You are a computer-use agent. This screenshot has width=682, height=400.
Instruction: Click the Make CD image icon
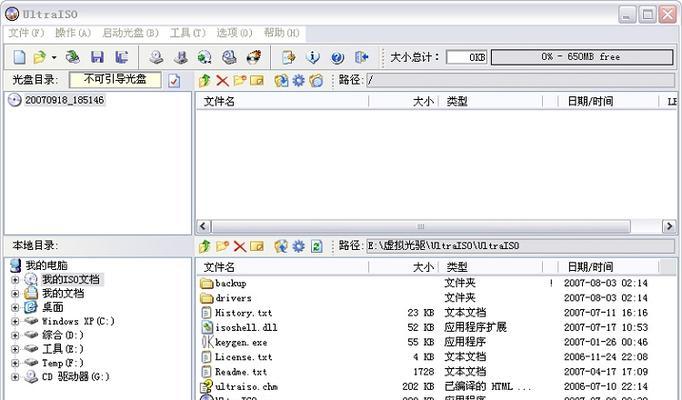click(156, 57)
